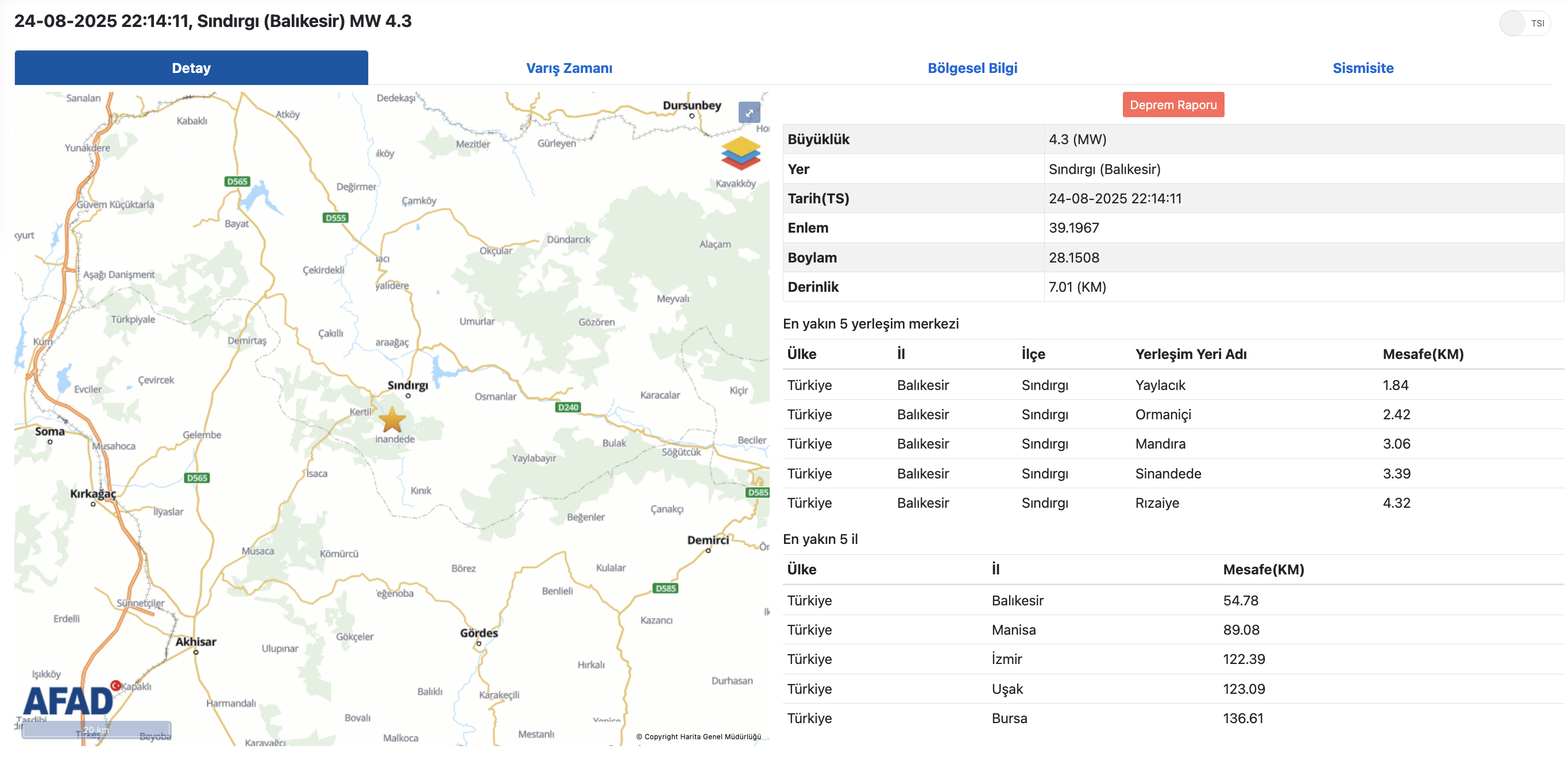
Task: Click the Kırkağaç label on map
Action: (92, 494)
